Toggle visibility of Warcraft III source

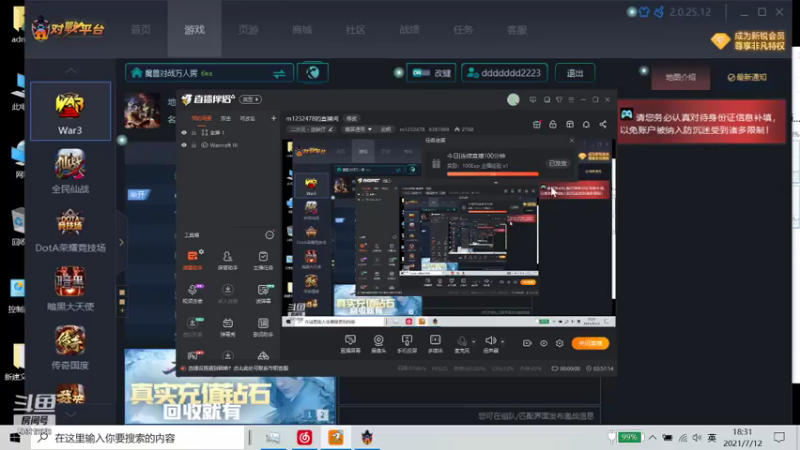tap(184, 145)
